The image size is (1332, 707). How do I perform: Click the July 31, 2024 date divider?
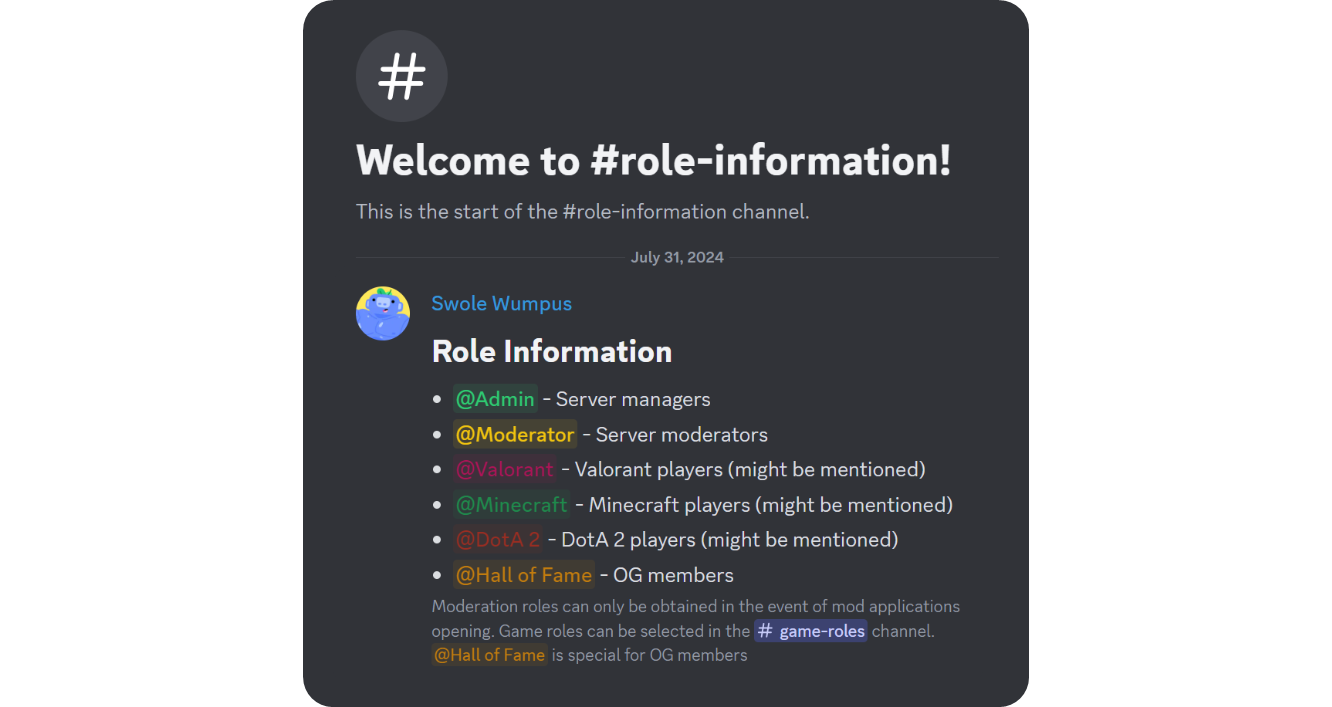(x=677, y=257)
